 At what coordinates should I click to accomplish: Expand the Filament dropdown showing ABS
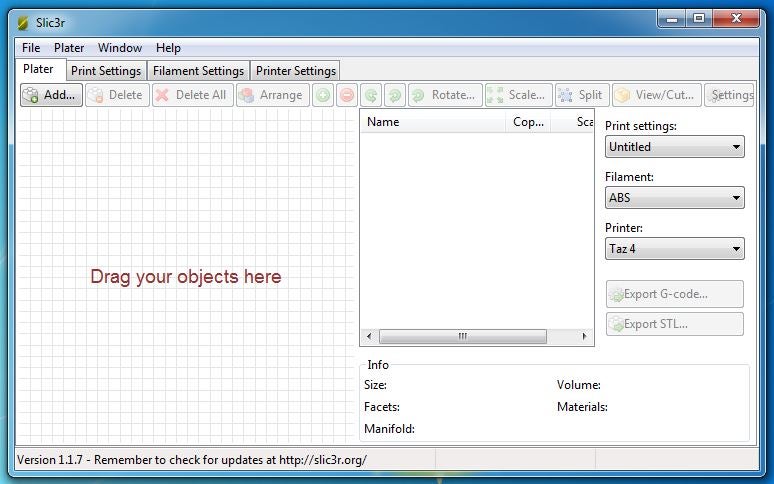tap(675, 198)
